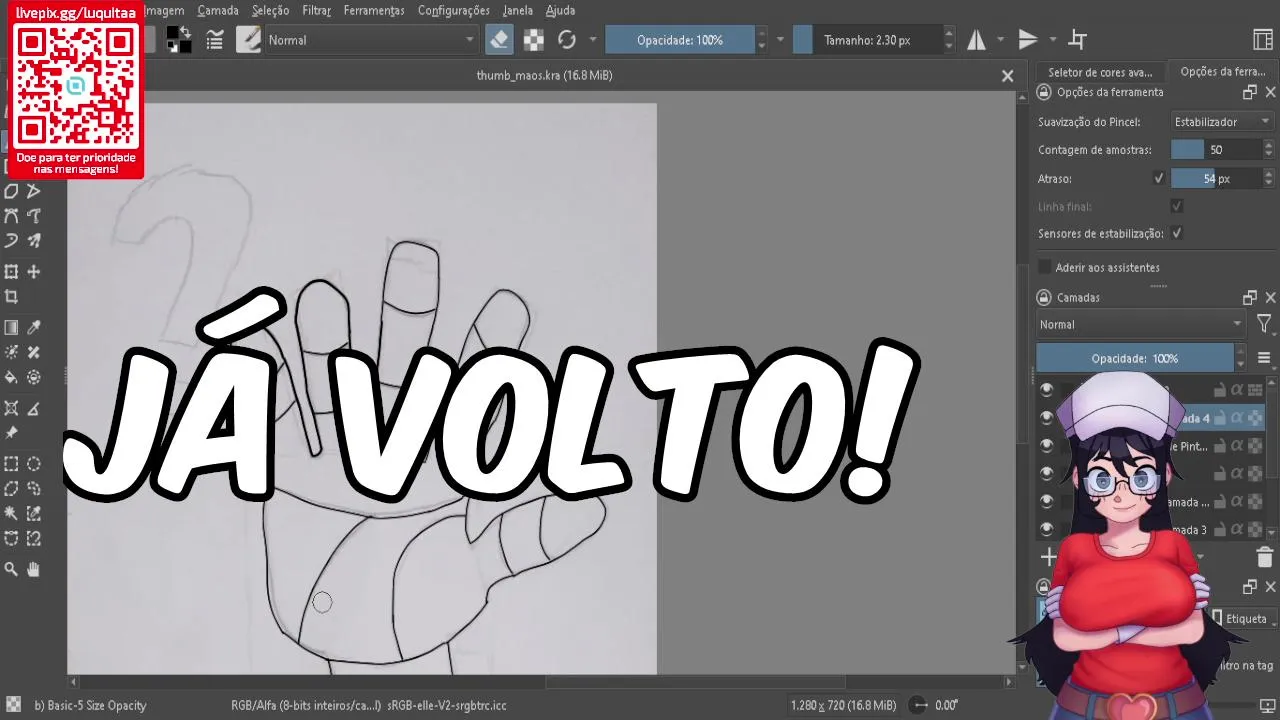Toggle preserve alpha checkerboard icon
Image resolution: width=1280 pixels, height=720 pixels.
pyautogui.click(x=534, y=40)
